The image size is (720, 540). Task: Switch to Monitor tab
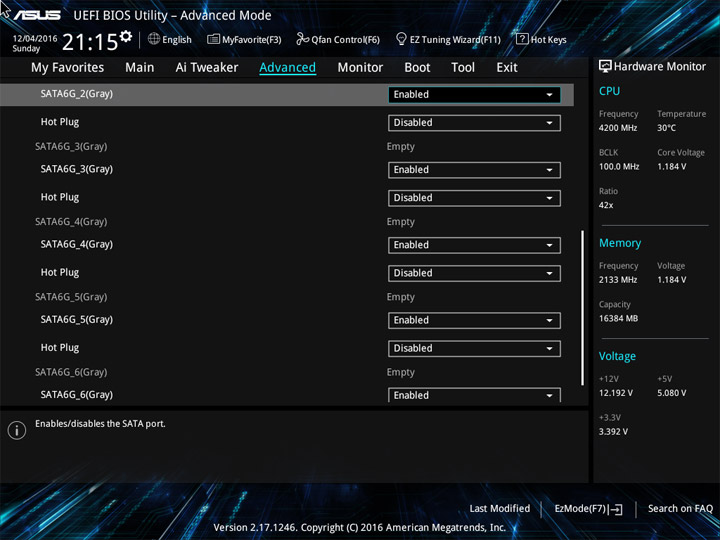pyautogui.click(x=360, y=68)
